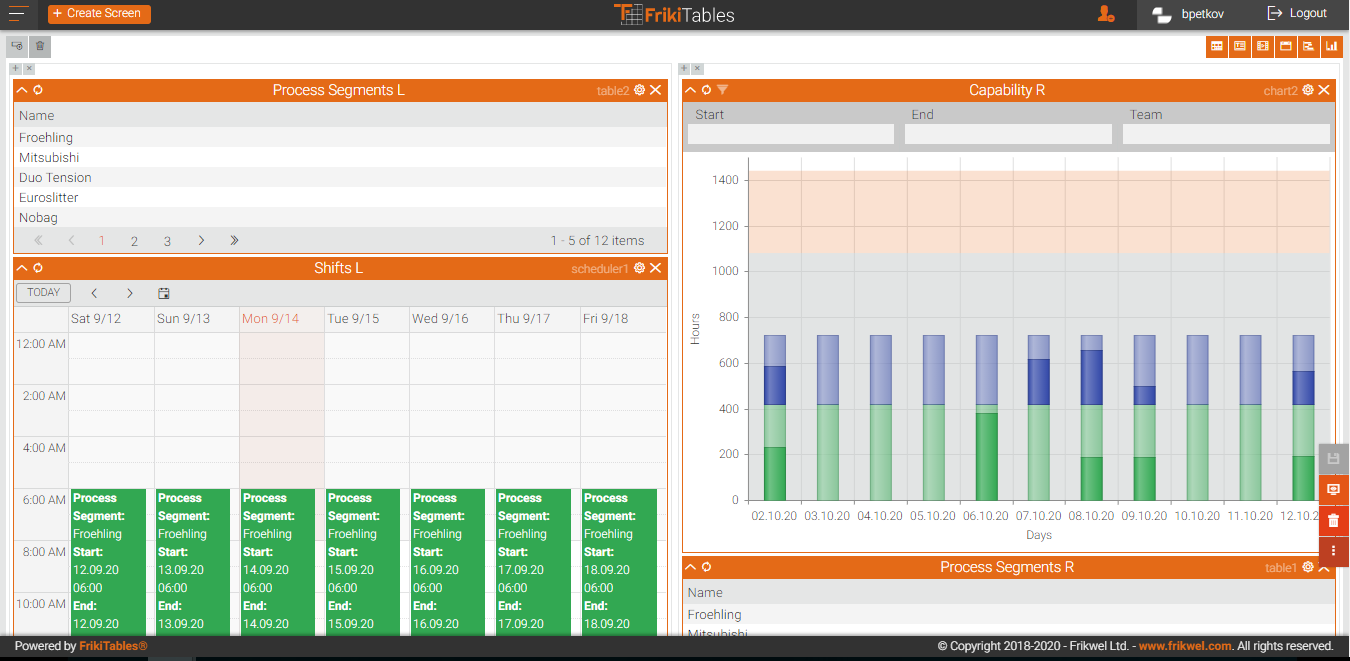
Task: Click the Team filter input field
Action: (x=1226, y=134)
